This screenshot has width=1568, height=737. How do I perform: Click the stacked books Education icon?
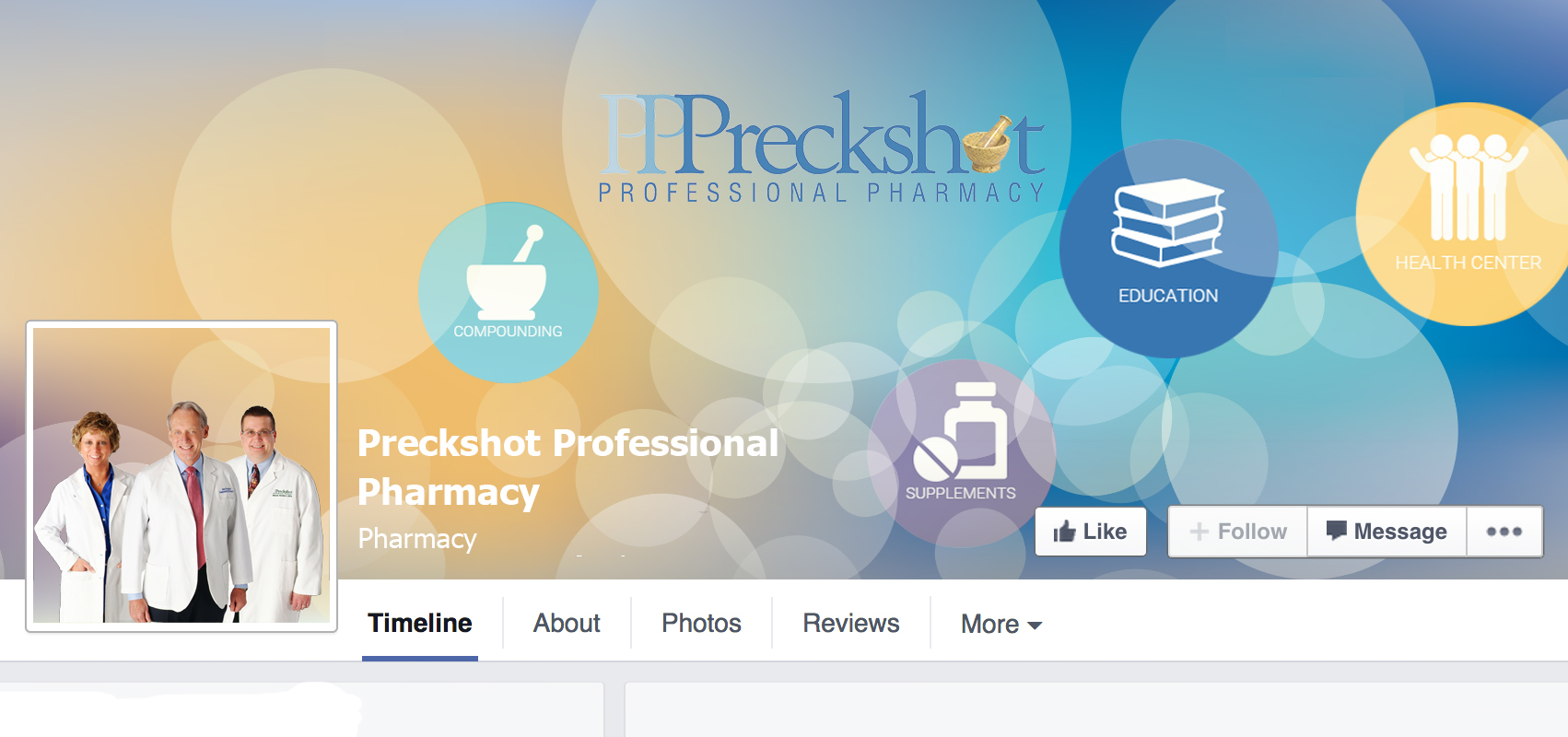click(1168, 223)
